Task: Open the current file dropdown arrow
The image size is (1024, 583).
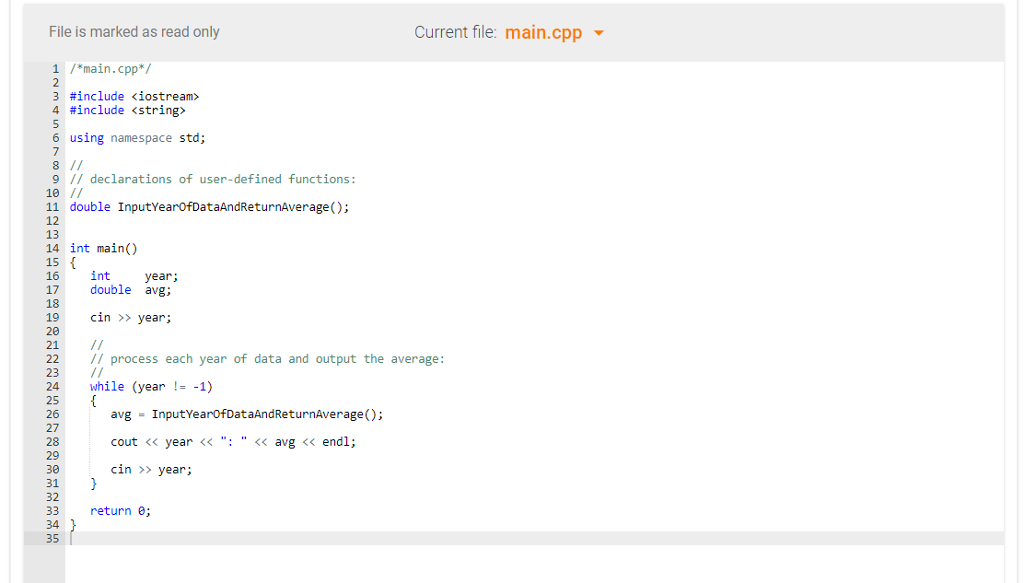Action: [x=599, y=33]
